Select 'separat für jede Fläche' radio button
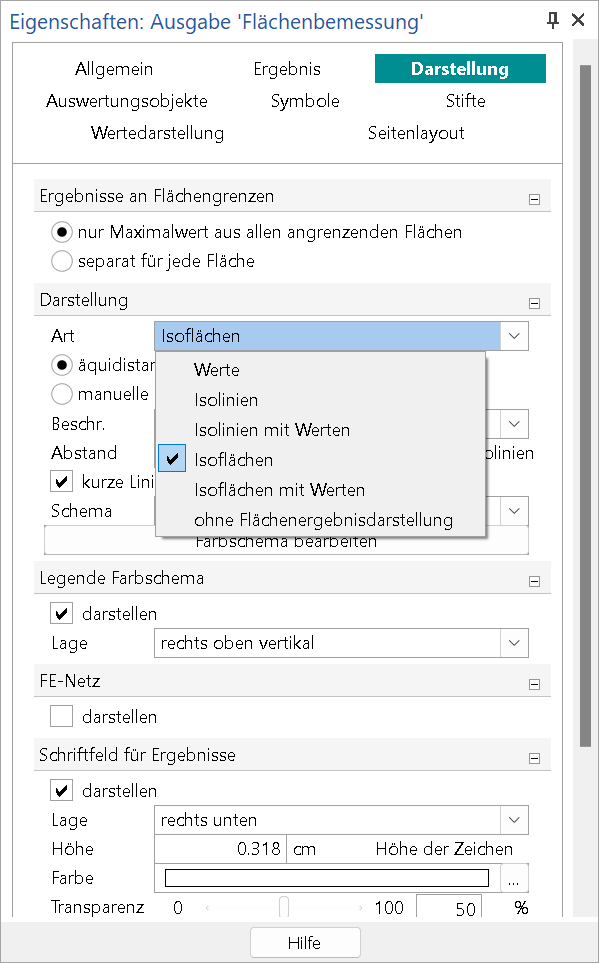This screenshot has height=963, width=599. pos(61,261)
